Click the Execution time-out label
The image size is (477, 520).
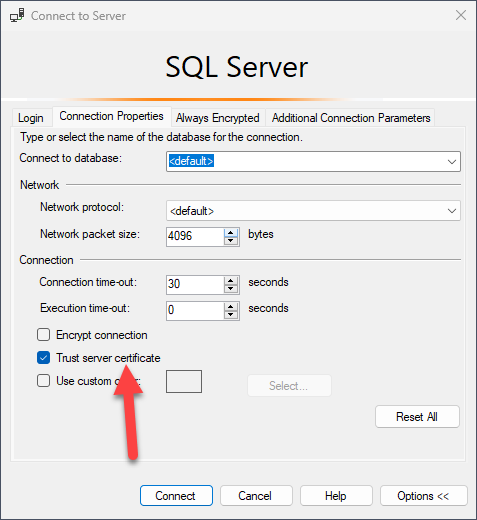85,308
